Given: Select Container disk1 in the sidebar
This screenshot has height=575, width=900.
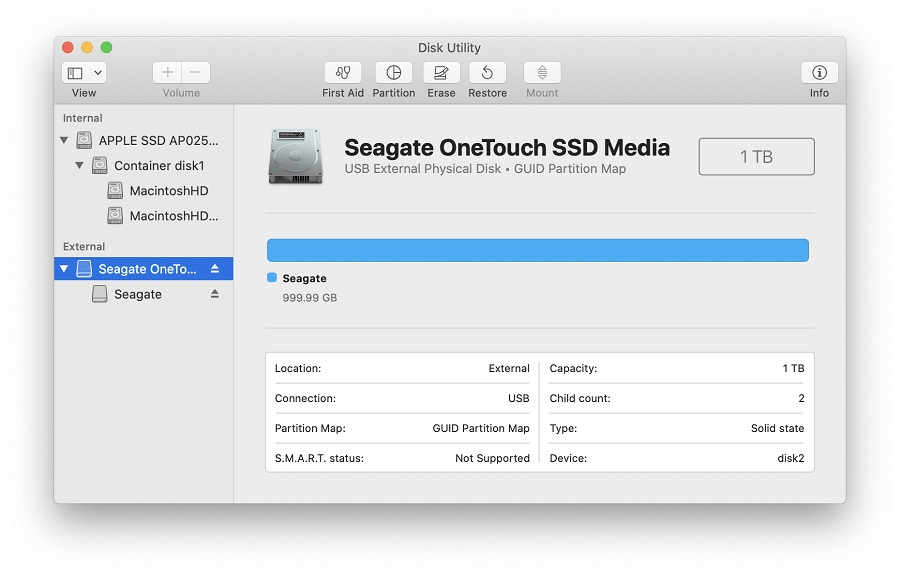Looking at the screenshot, I should tap(158, 166).
